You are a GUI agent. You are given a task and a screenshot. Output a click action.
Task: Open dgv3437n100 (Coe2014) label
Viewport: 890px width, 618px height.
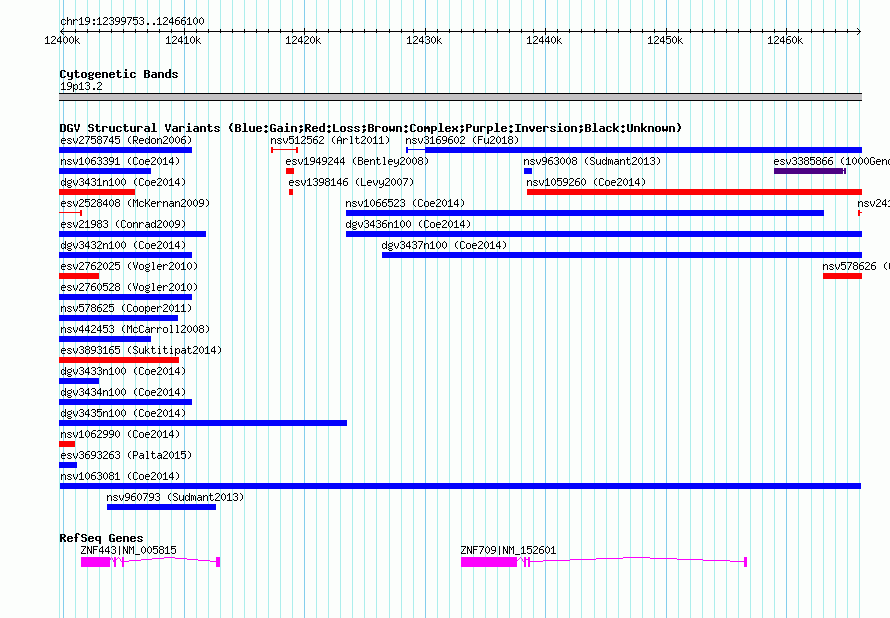444,245
